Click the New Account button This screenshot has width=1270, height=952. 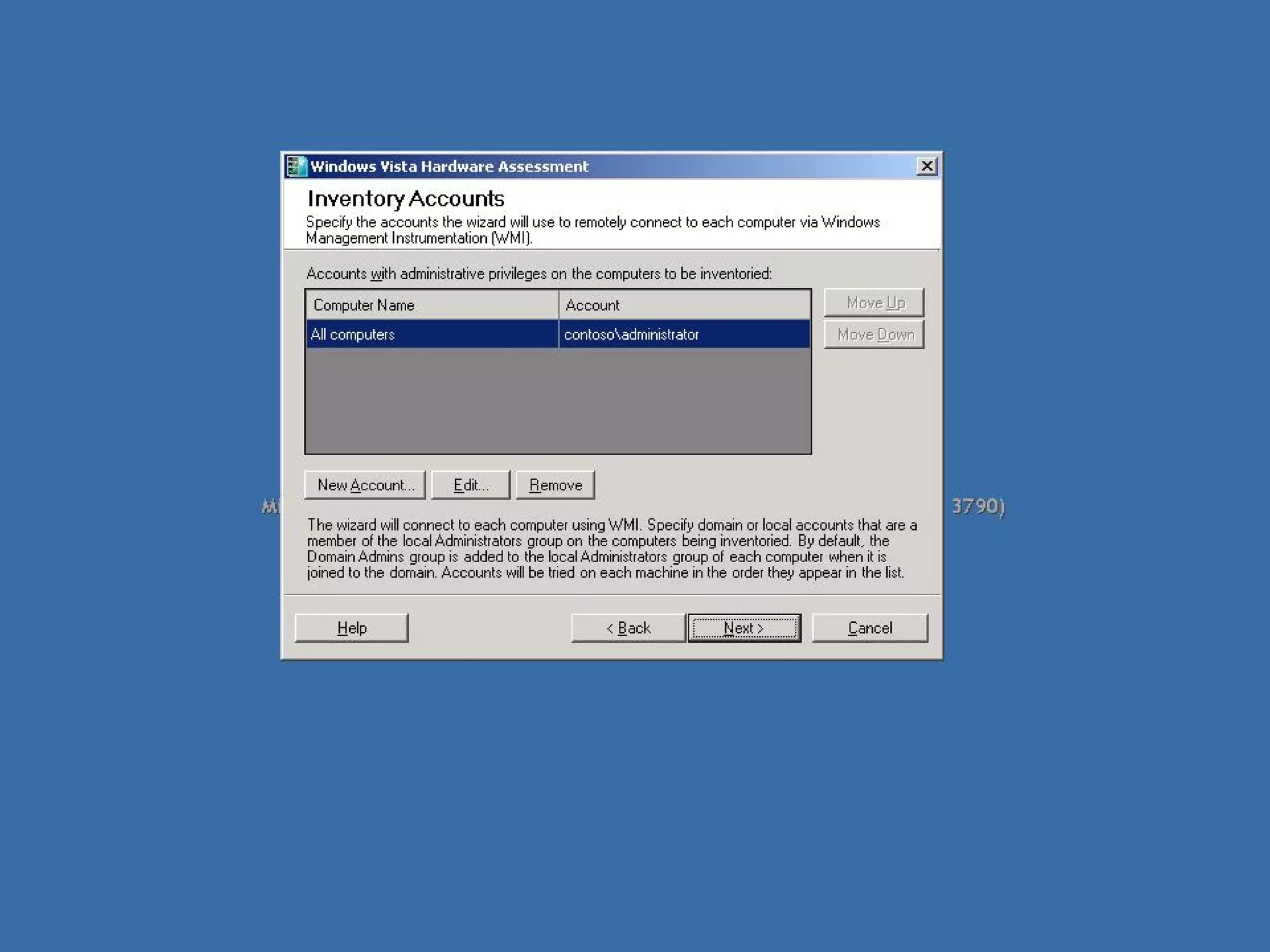click(365, 485)
